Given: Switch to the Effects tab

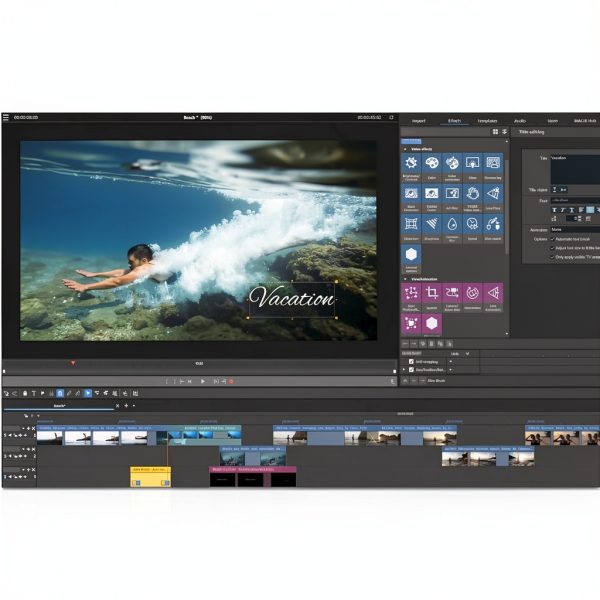Looking at the screenshot, I should point(454,121).
